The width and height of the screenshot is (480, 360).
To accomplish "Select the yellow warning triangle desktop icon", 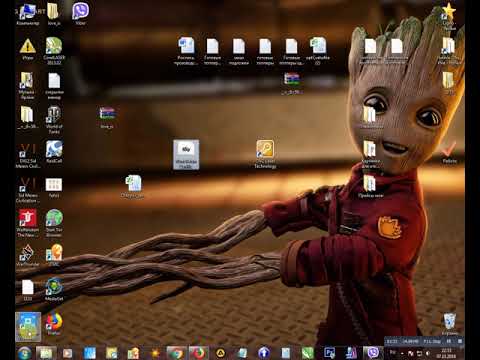I will [x=28, y=49].
